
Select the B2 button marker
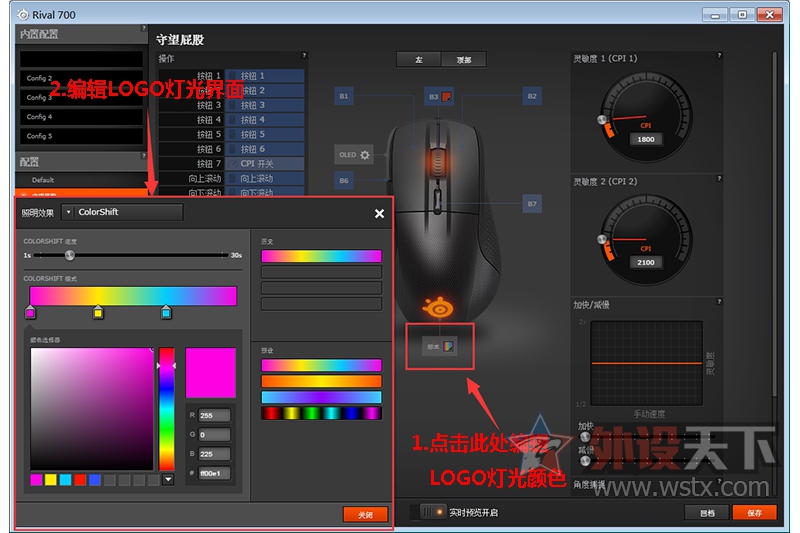pyautogui.click(x=532, y=96)
